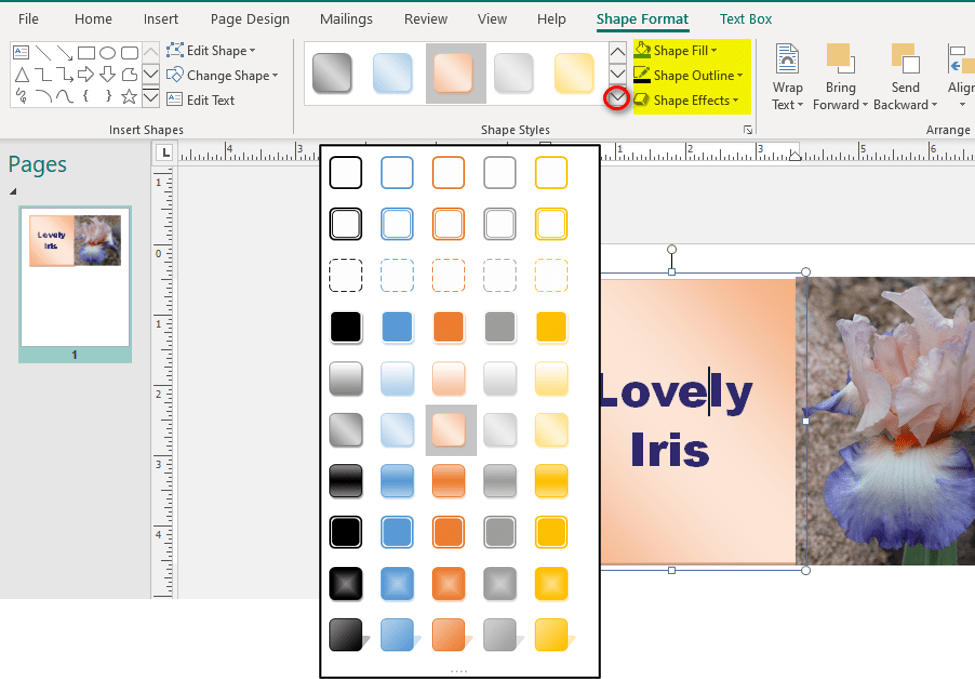Select the rectangle shape in Insert Shapes

click(x=87, y=53)
